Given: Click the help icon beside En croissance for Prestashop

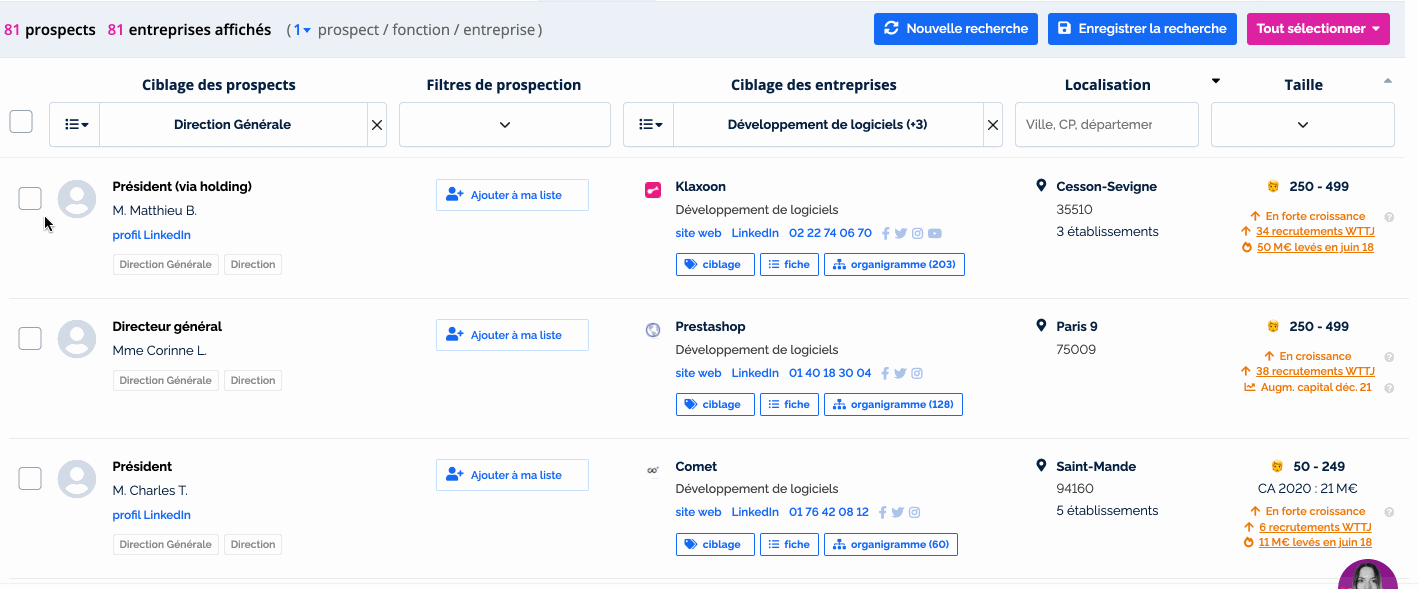Looking at the screenshot, I should pyautogui.click(x=1389, y=357).
